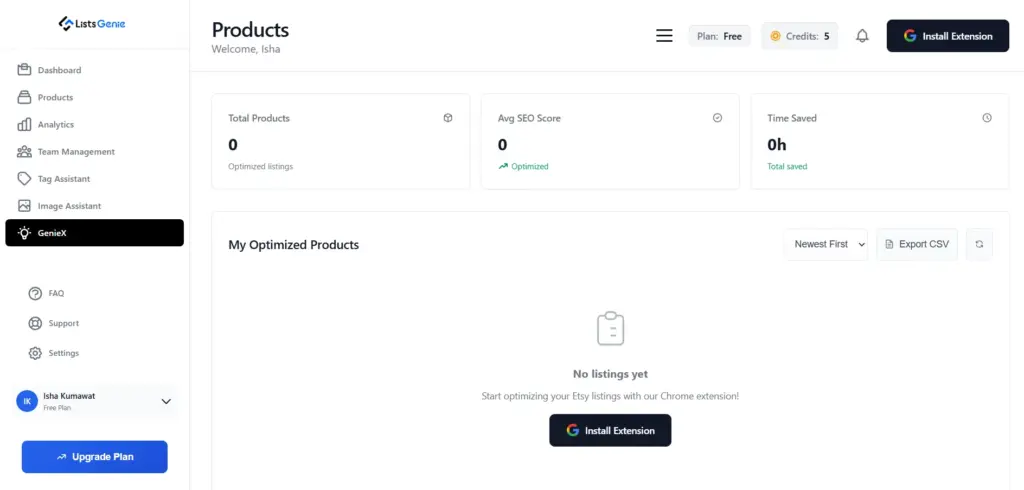Click the empty clipboard icon
This screenshot has width=1024, height=490.
pos(611,328)
